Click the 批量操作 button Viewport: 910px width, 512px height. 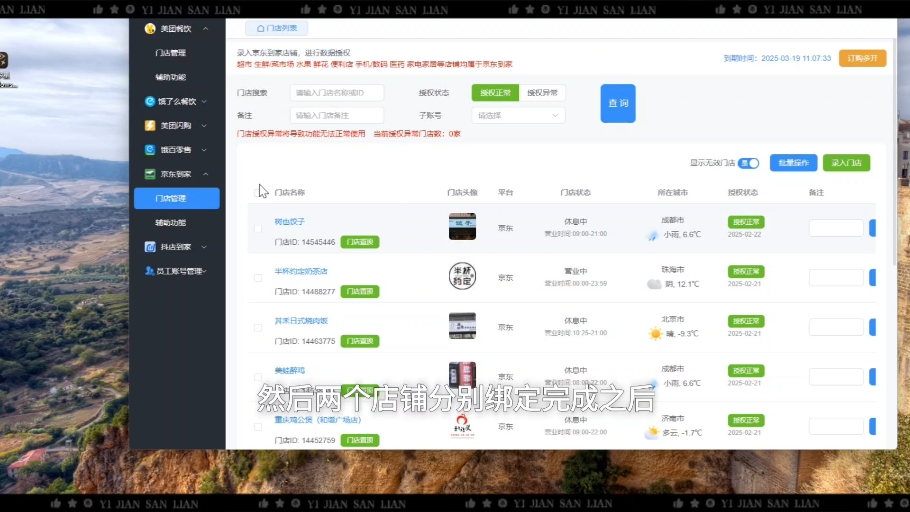[x=793, y=163]
